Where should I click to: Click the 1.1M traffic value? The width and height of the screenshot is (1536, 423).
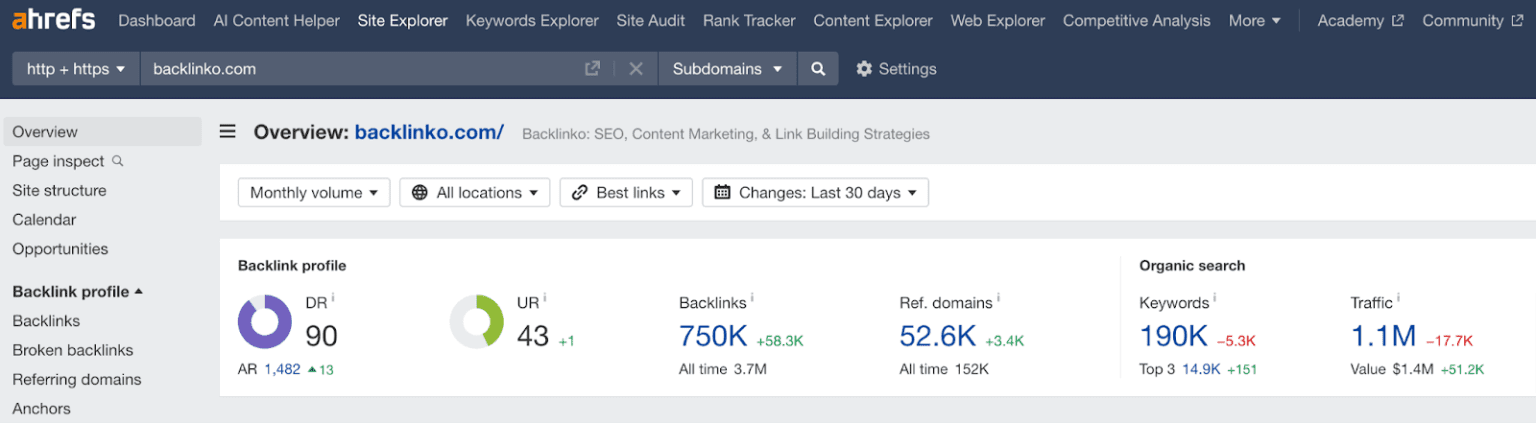(1384, 336)
